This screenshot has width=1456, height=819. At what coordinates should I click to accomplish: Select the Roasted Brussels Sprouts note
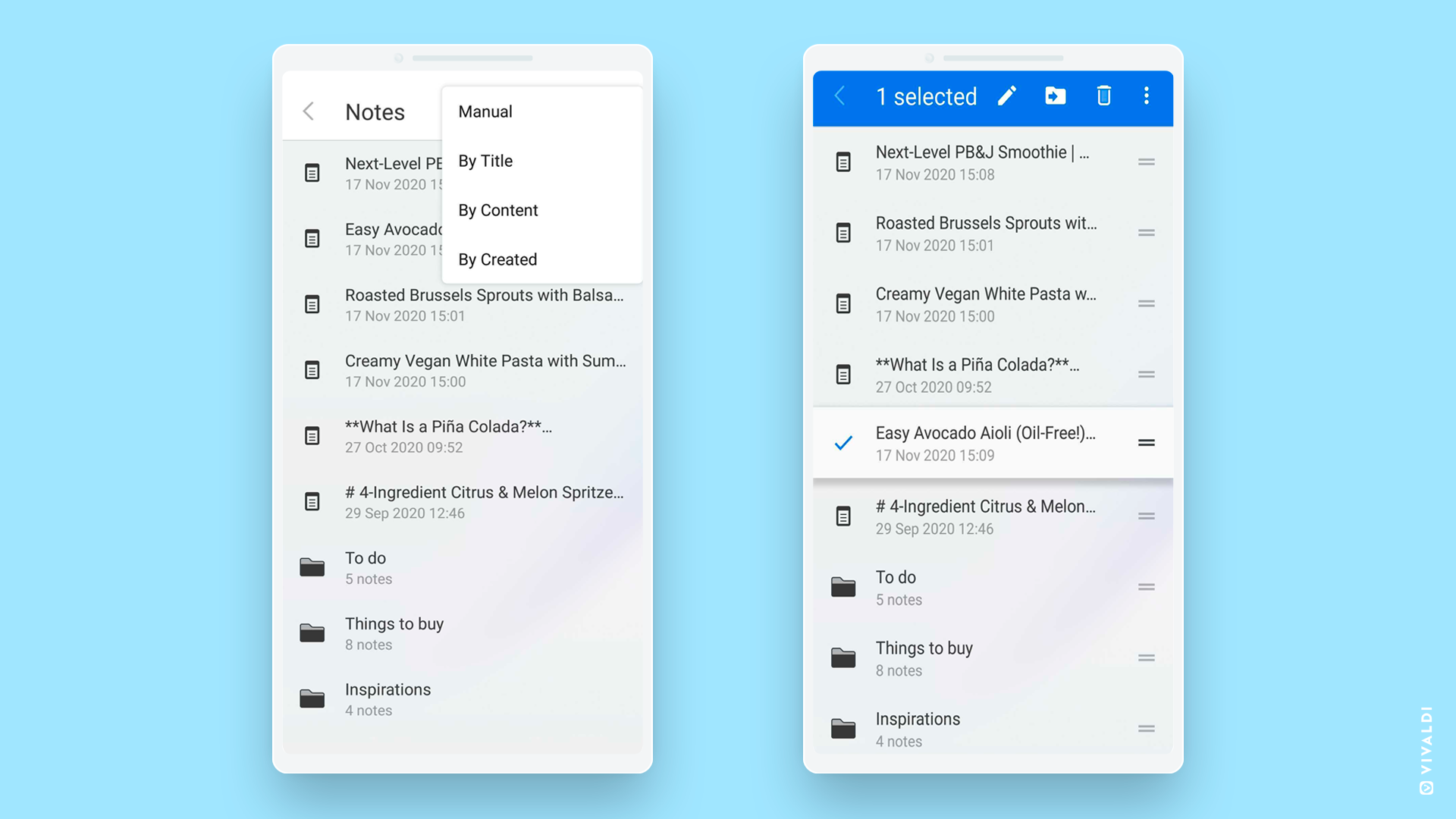point(986,233)
